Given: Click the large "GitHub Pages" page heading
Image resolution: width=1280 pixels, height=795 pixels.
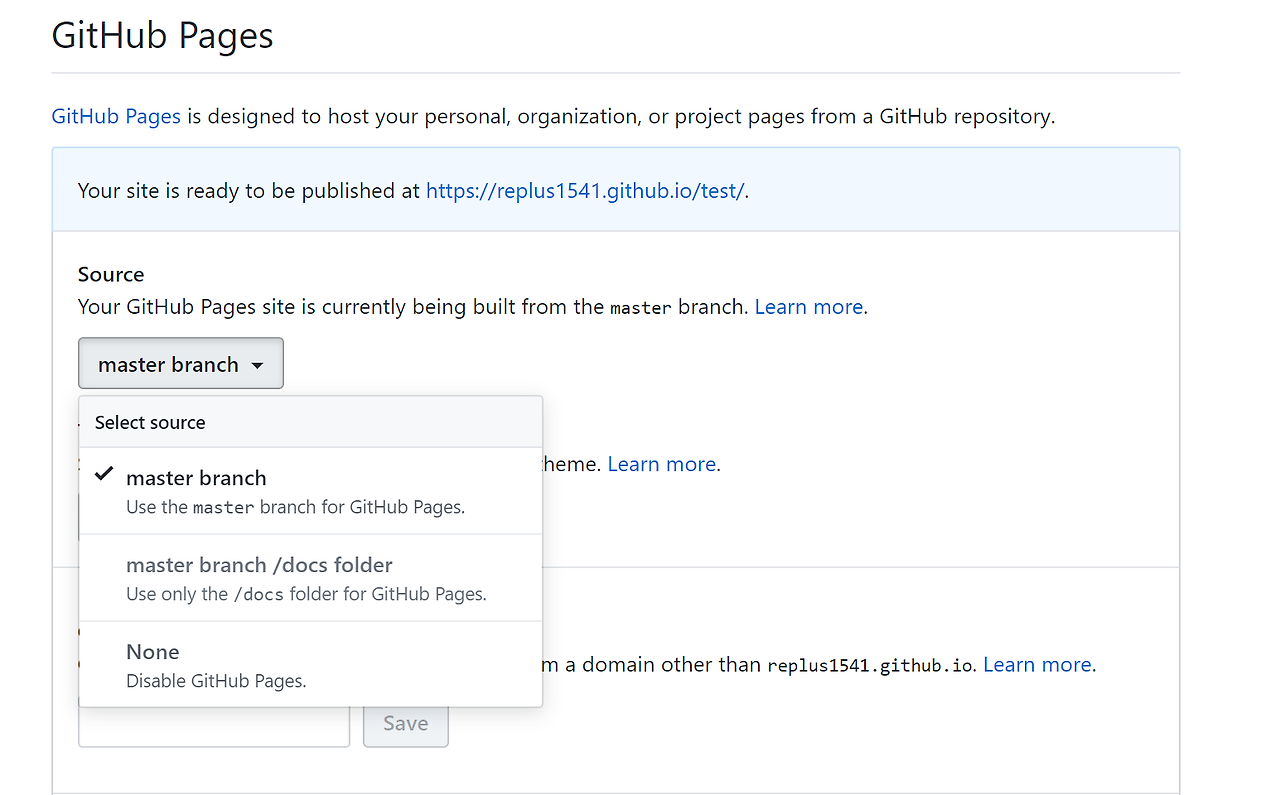Looking at the screenshot, I should tap(162, 36).
